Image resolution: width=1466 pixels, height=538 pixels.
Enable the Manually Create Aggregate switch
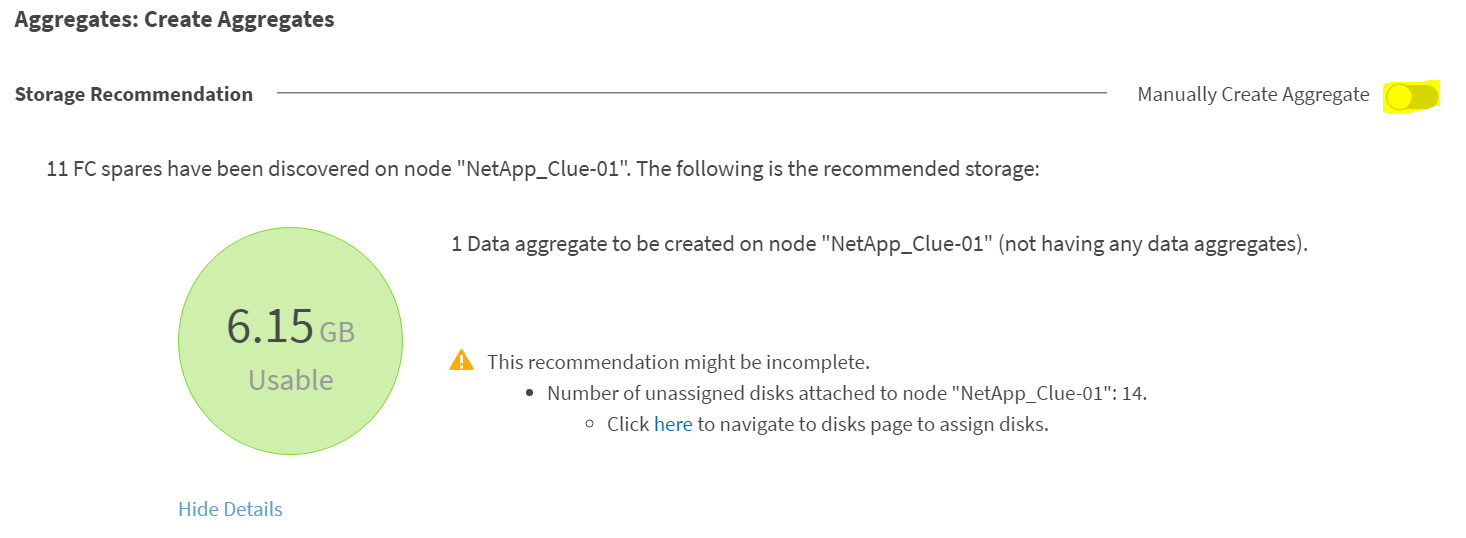point(1412,96)
